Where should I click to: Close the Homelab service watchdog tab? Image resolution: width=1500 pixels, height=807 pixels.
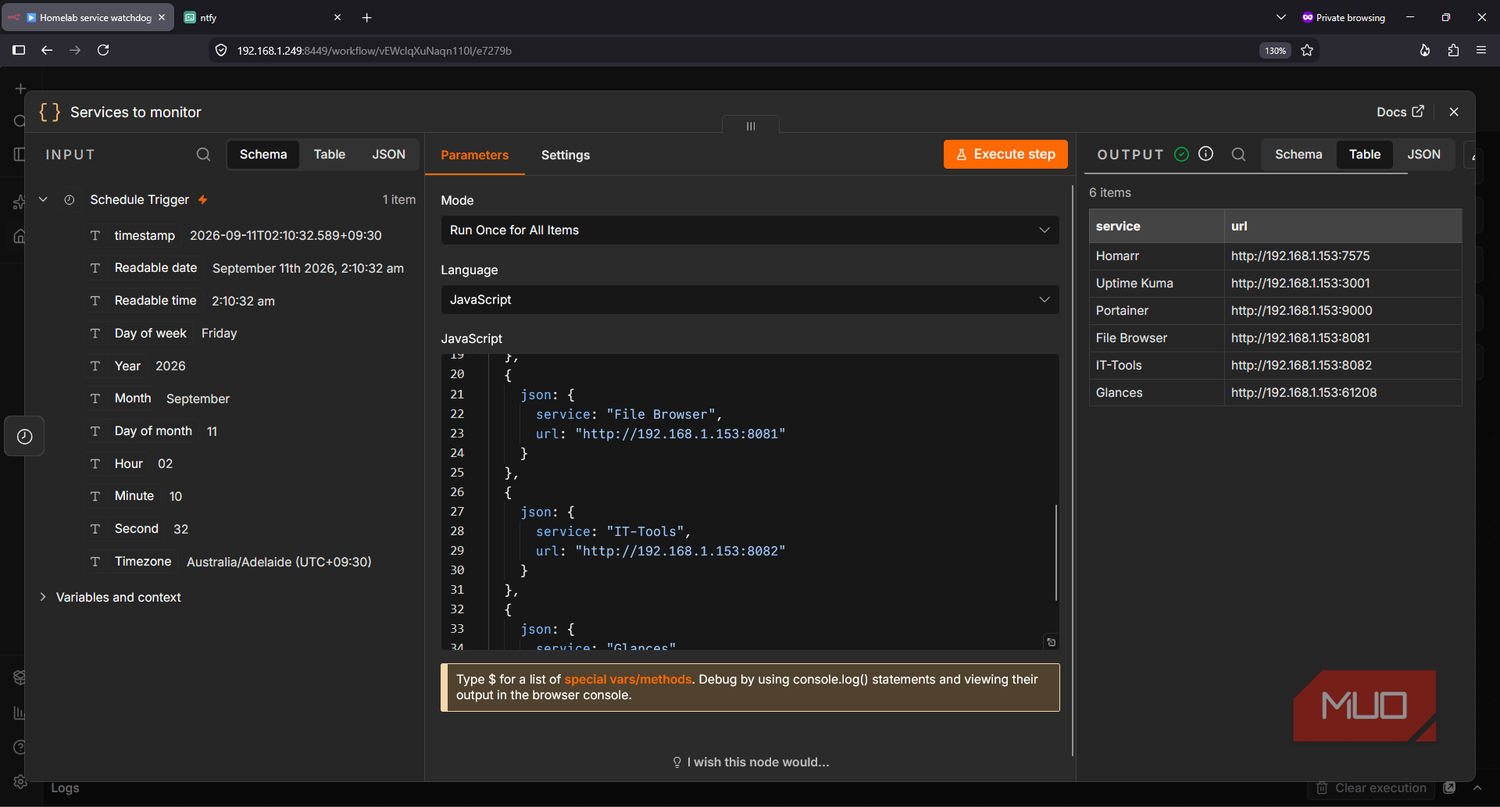[162, 17]
